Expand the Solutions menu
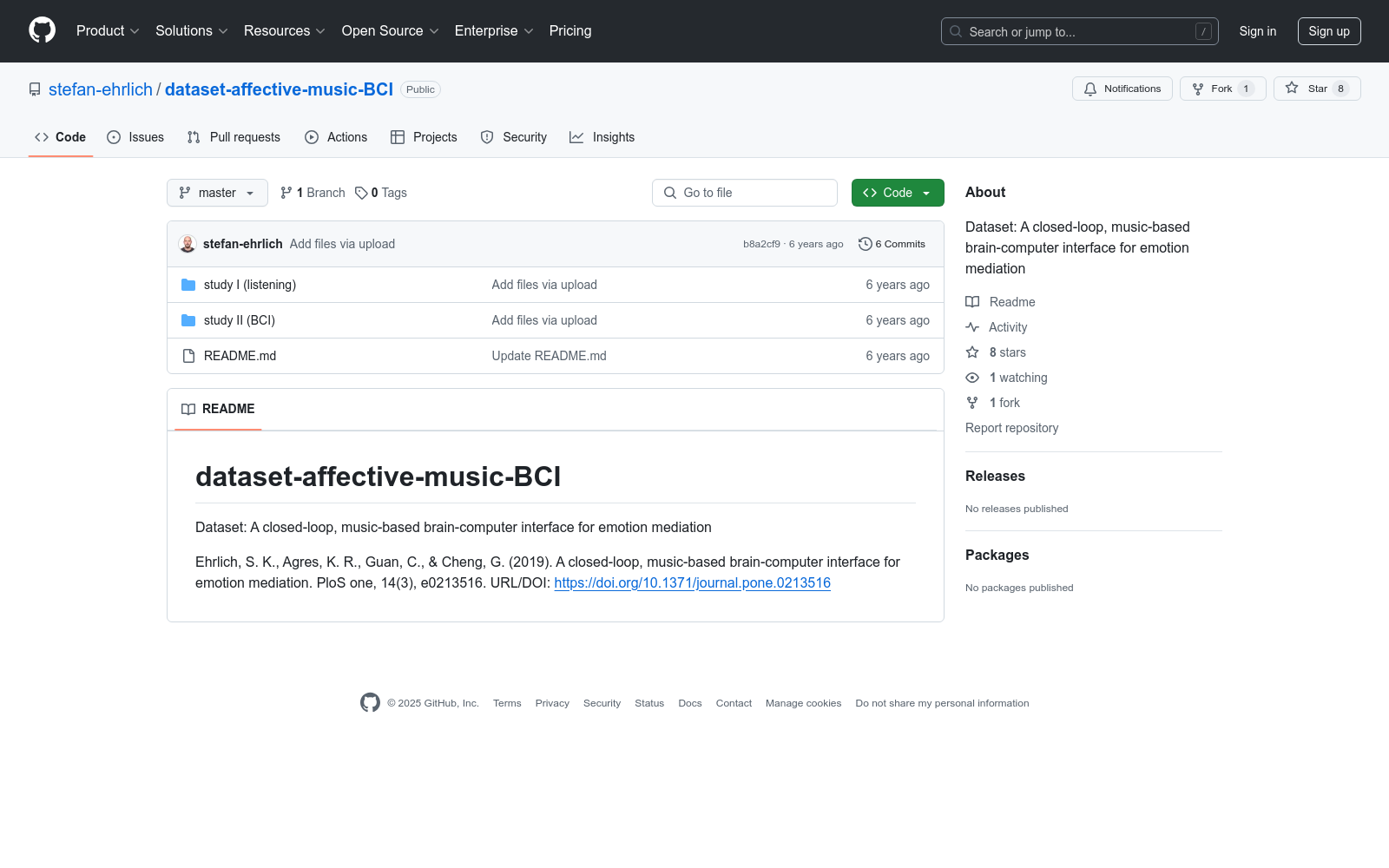Viewport: 1389px width, 868px height. 192,31
